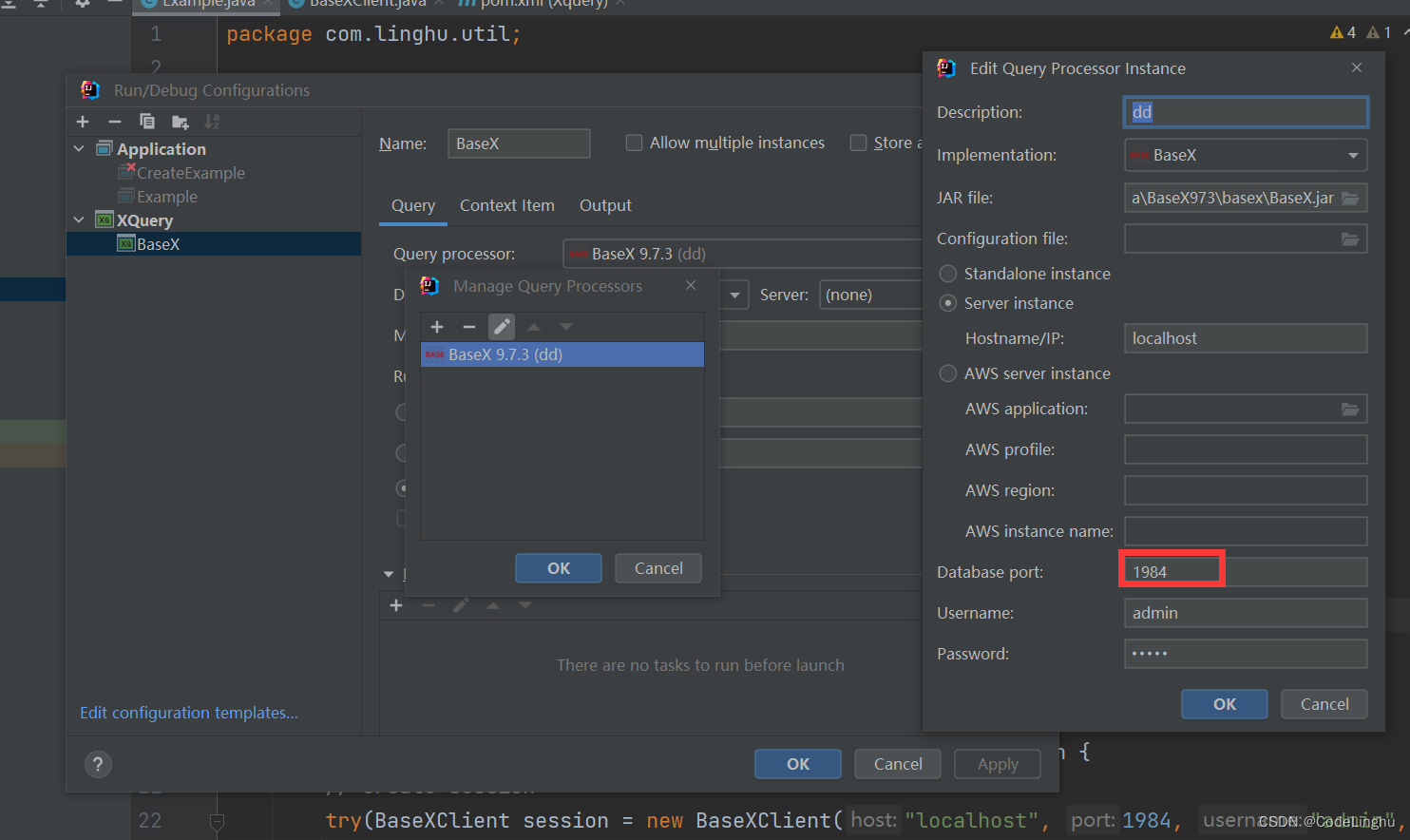Click the Username field with admin
Screen dimensions: 1410x840
pyautogui.click(x=1246, y=613)
